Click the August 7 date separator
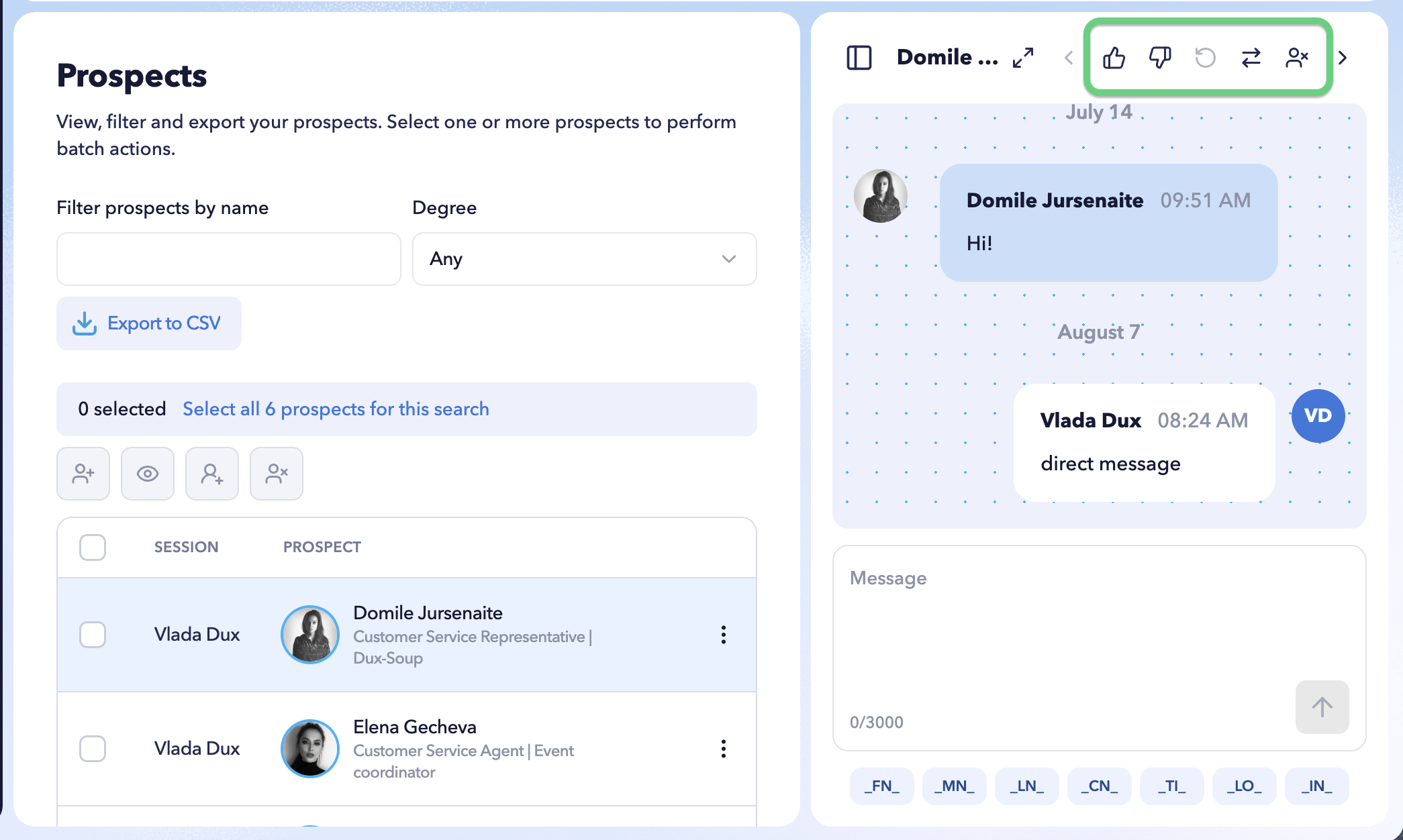1403x840 pixels. 1099,332
